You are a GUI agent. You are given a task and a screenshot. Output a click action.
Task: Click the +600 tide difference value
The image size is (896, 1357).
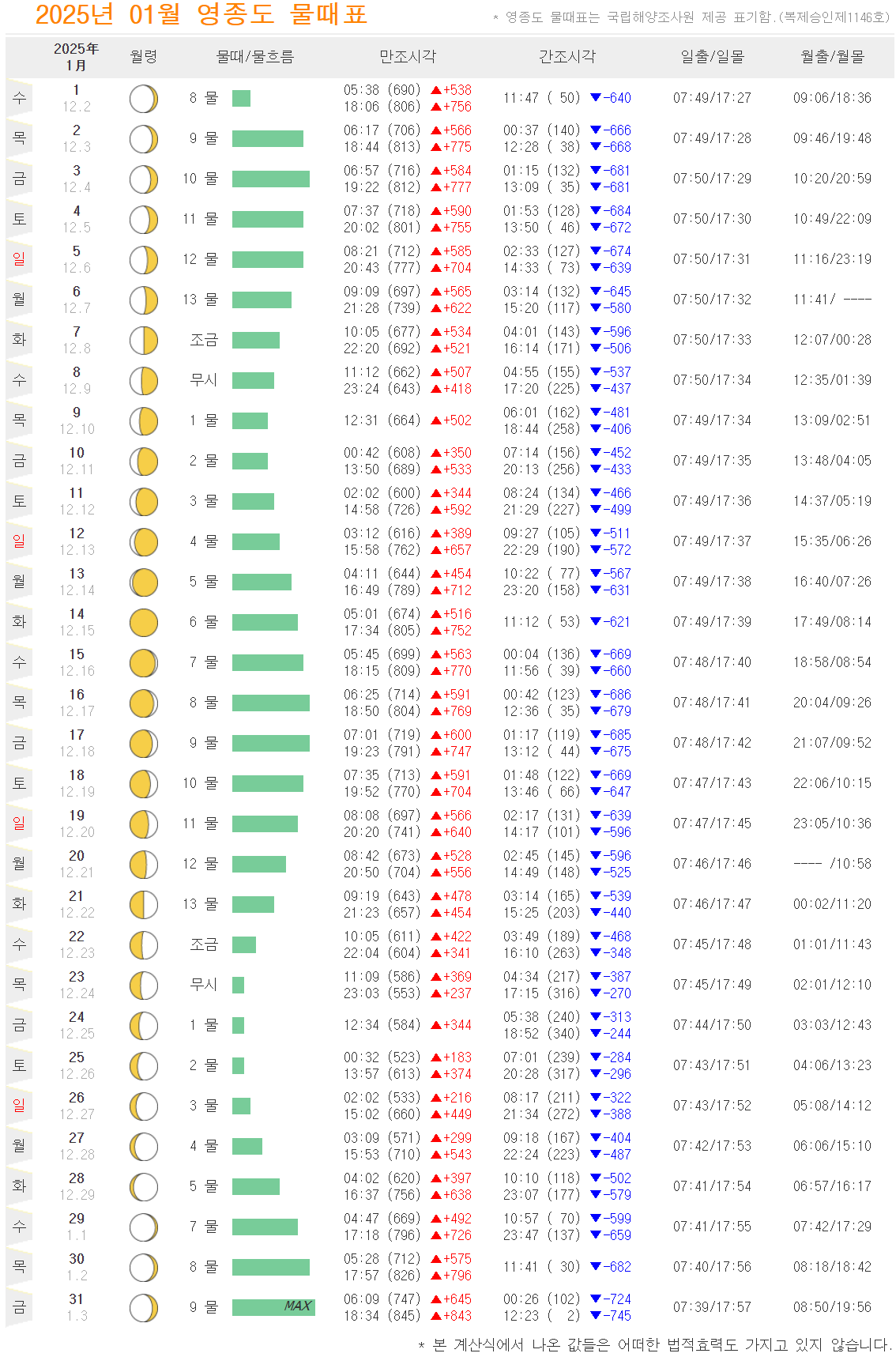[x=457, y=735]
